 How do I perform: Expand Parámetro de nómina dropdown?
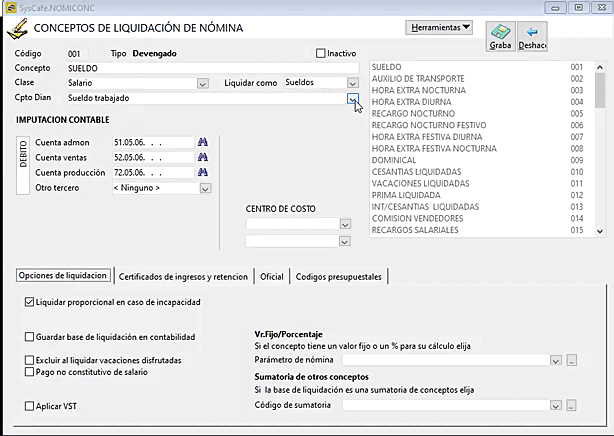(556, 360)
